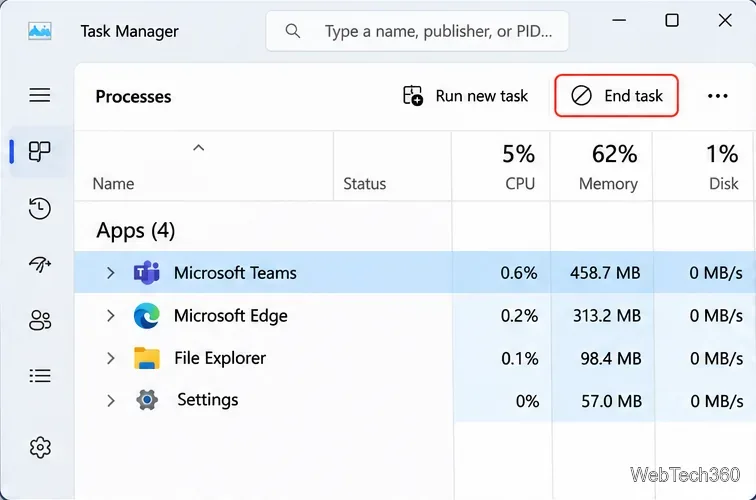756x500 pixels.
Task: Select the Settings row name
Action: 207,400
